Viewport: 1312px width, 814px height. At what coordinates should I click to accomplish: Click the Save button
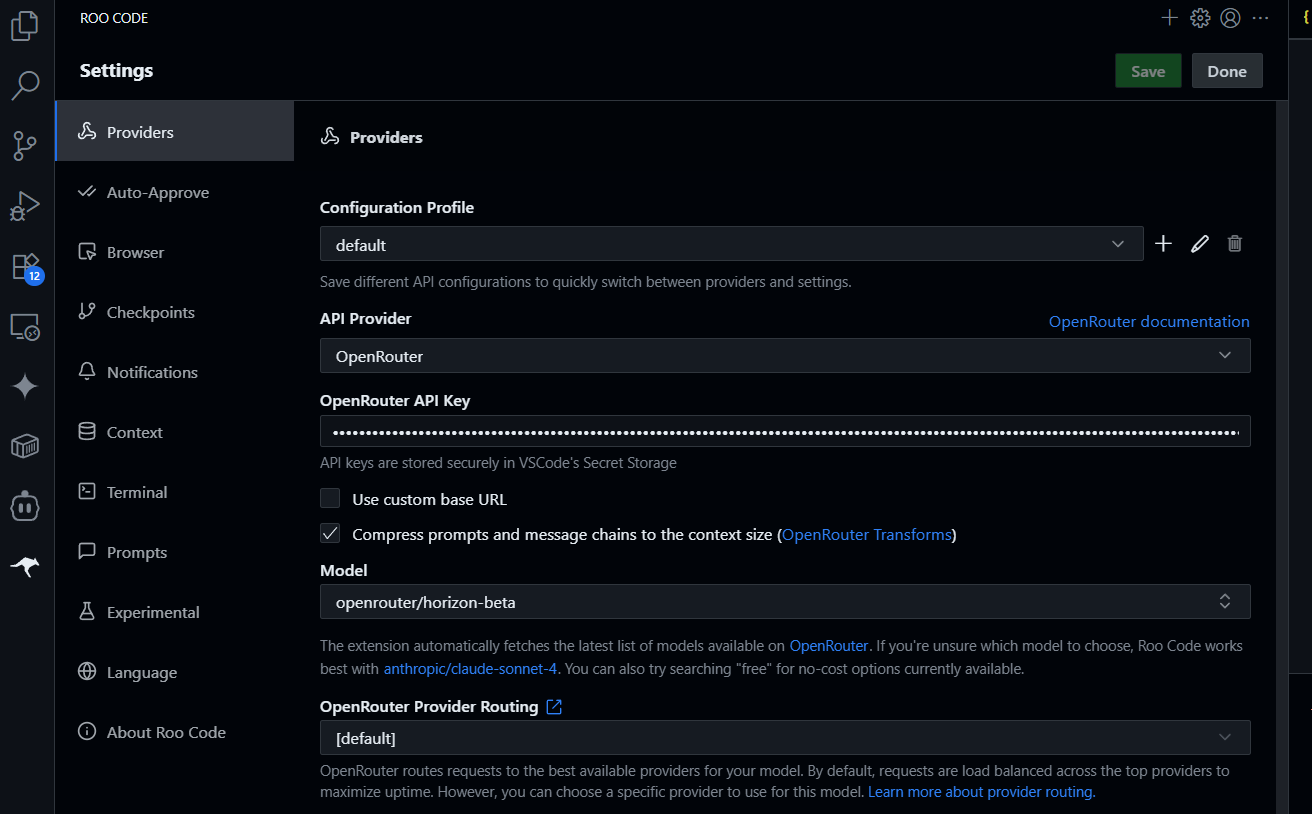[1148, 71]
